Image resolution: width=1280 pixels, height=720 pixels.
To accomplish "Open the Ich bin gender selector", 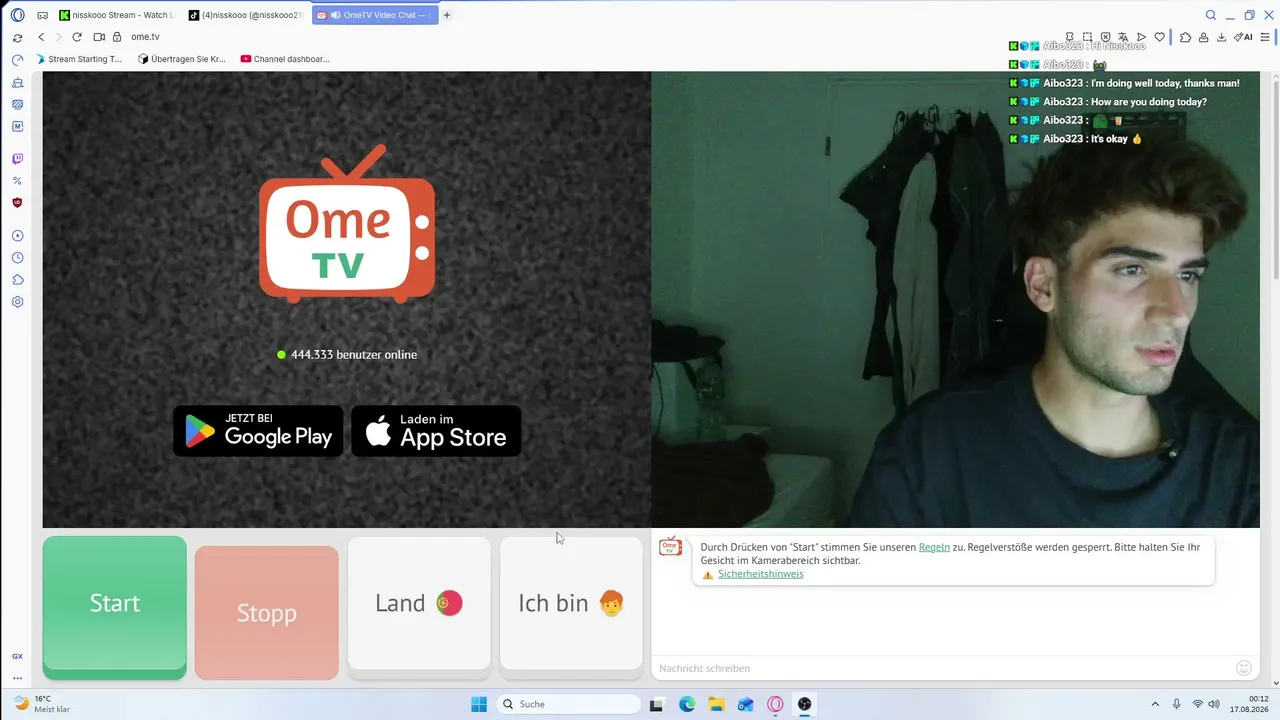I will [x=571, y=604].
